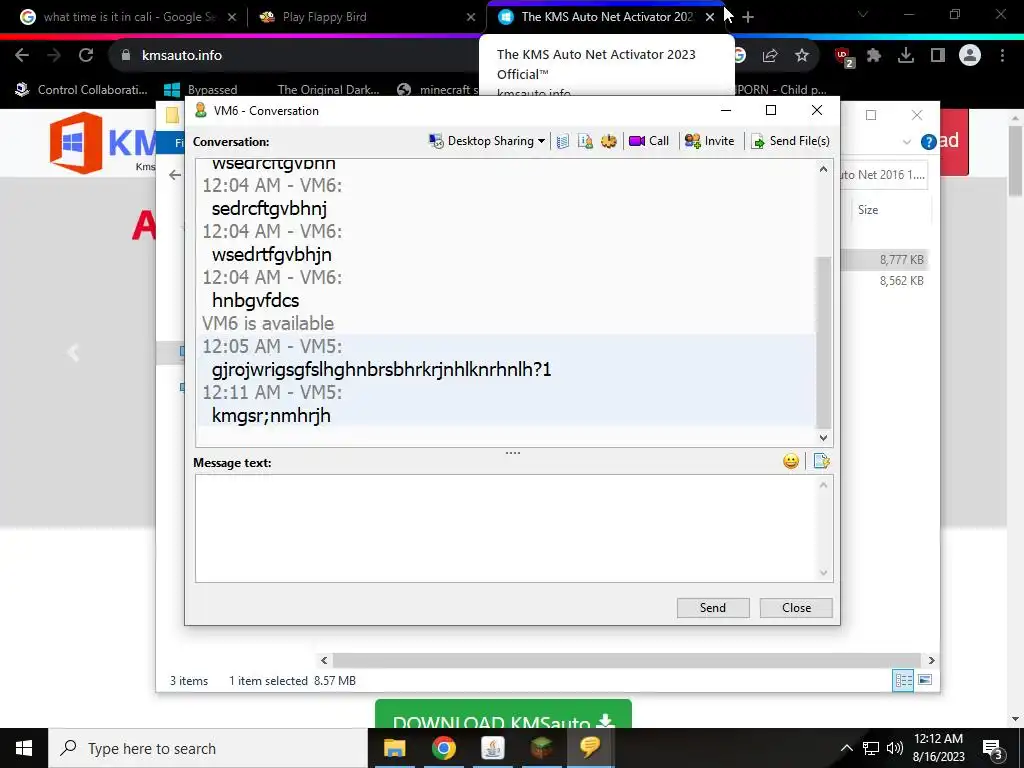
Task: Click the taskbar search box
Action: tap(208, 748)
